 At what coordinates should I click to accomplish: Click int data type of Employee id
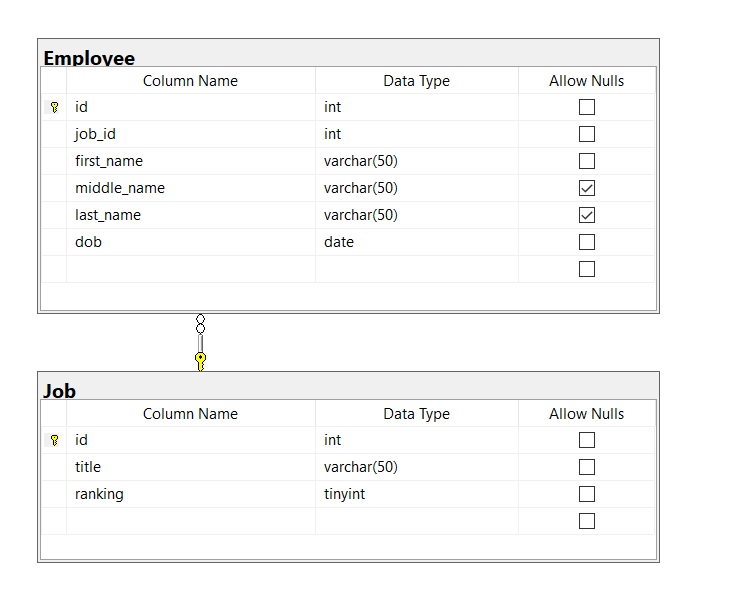pos(417,107)
